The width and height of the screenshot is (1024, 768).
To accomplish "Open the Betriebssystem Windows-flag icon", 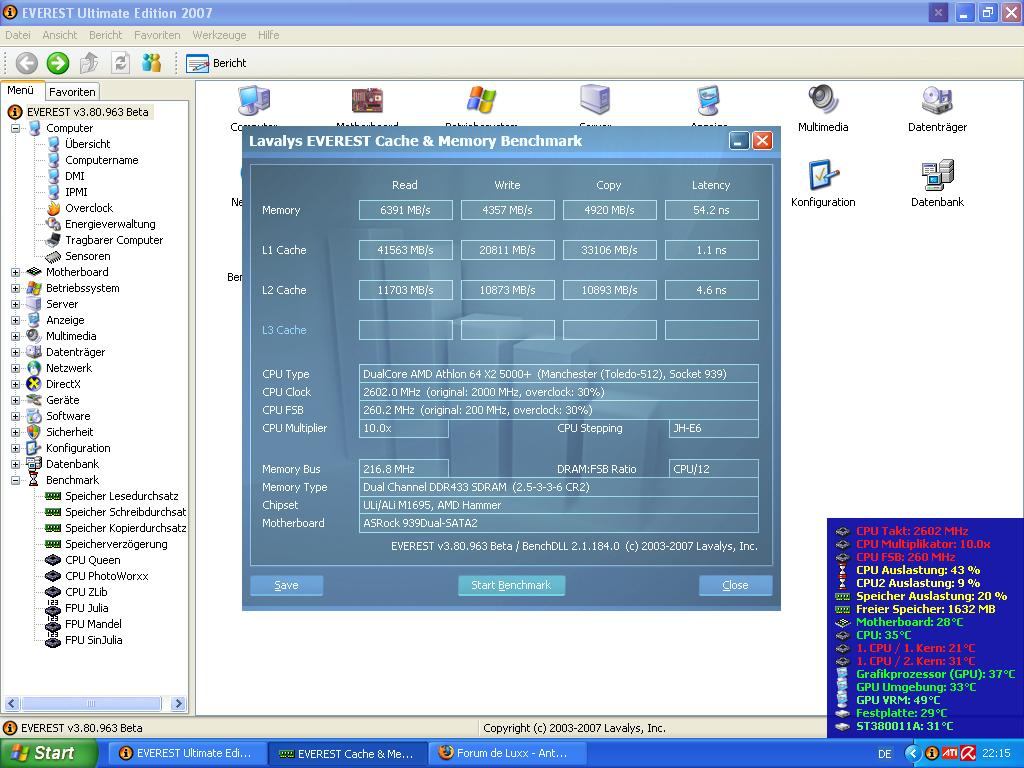I will [481, 102].
